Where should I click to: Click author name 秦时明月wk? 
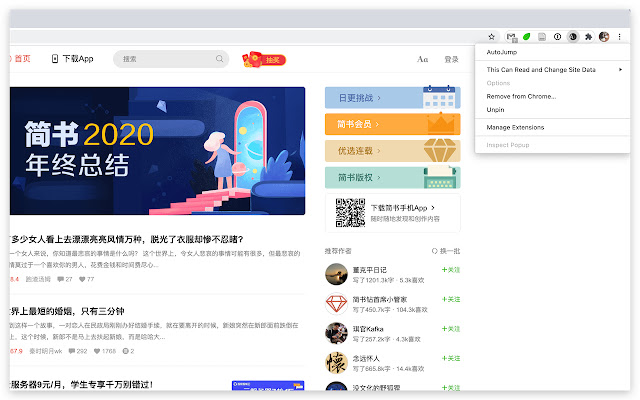click(x=46, y=351)
